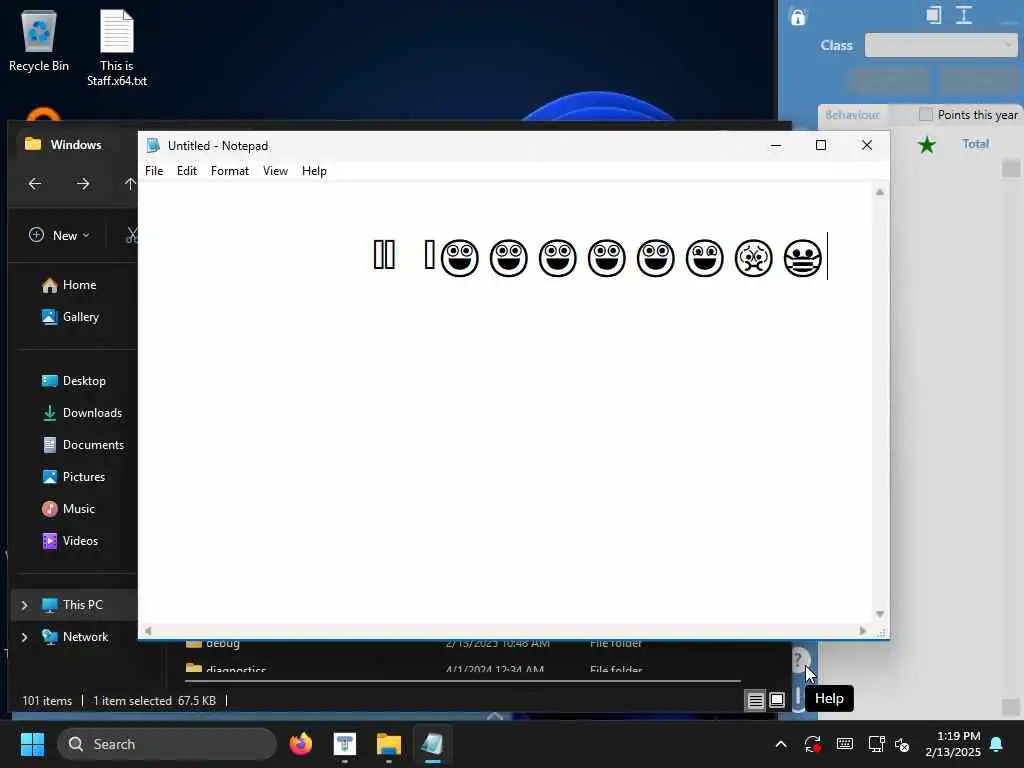Open File Explorer from the taskbar

pyautogui.click(x=389, y=744)
